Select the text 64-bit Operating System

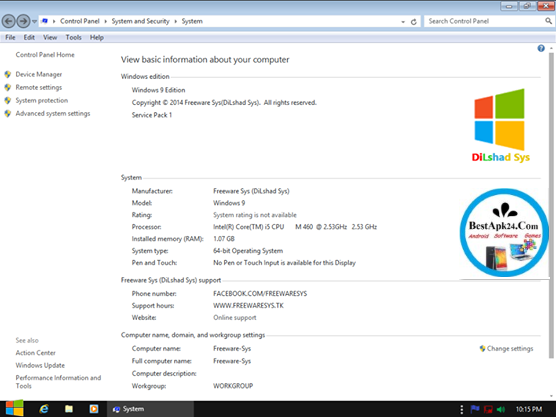(248, 251)
